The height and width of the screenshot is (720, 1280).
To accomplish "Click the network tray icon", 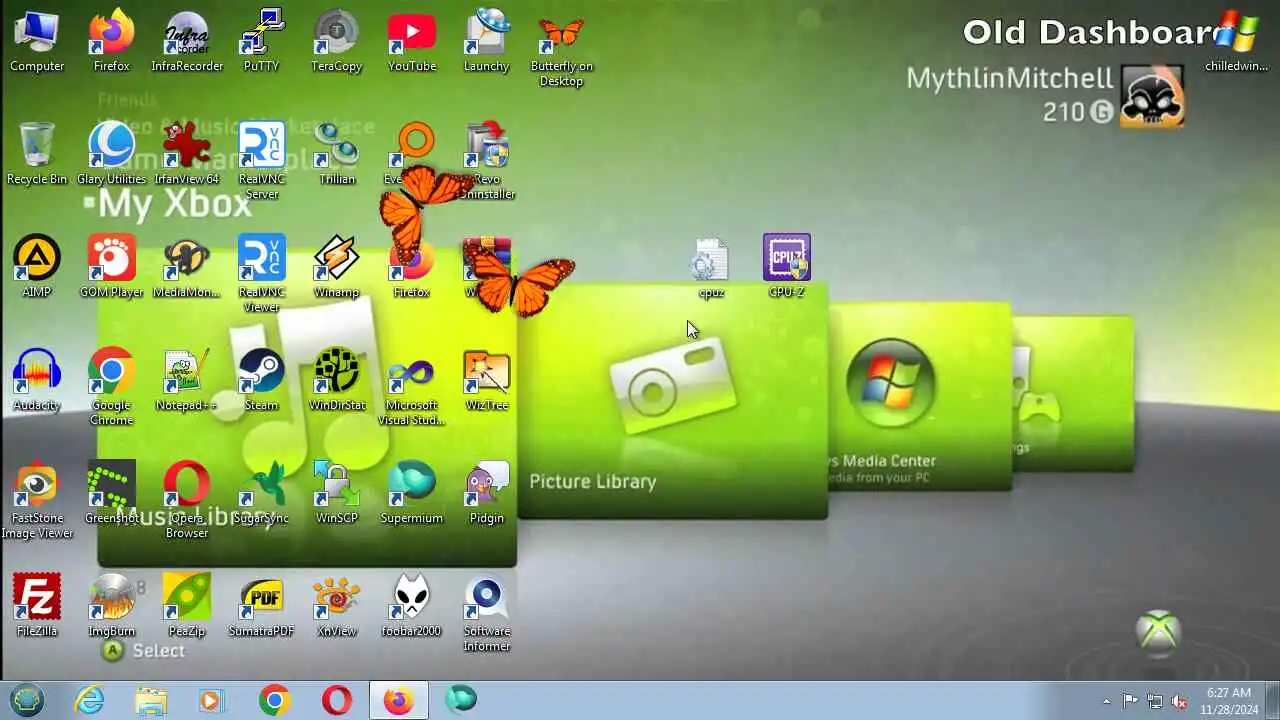I will [x=1155, y=701].
